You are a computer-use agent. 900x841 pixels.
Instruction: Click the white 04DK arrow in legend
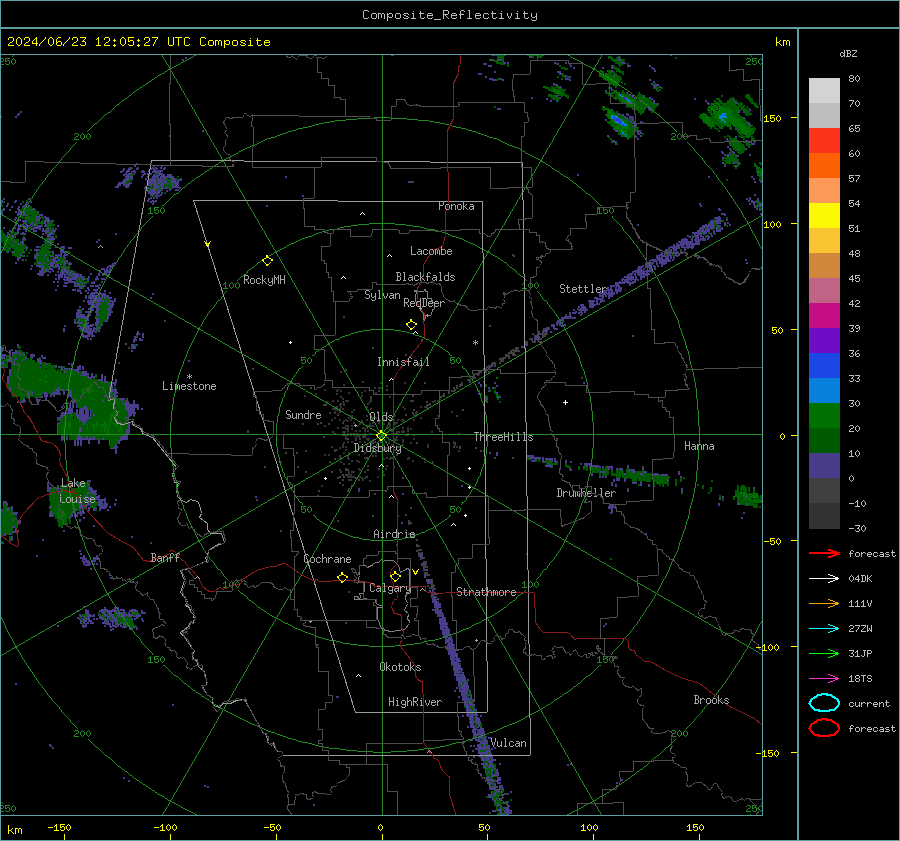pyautogui.click(x=824, y=579)
